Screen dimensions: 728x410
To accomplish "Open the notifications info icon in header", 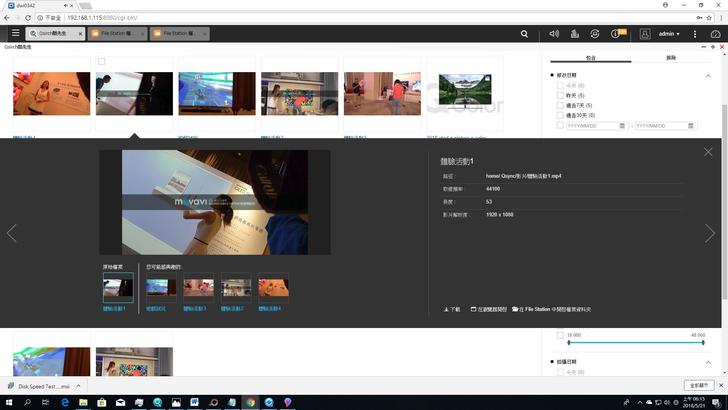I will point(616,34).
